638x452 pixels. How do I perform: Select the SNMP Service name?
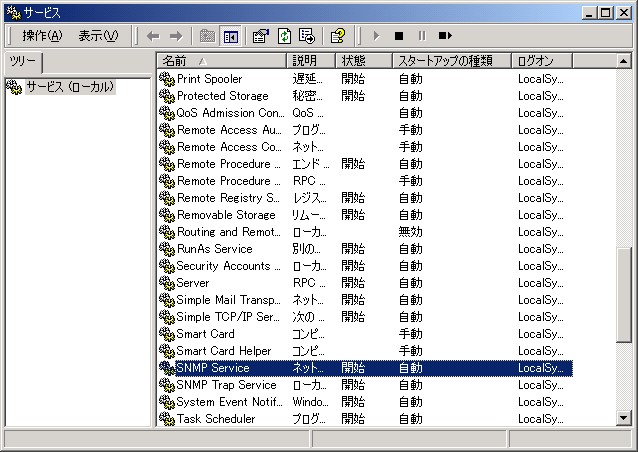tap(213, 368)
